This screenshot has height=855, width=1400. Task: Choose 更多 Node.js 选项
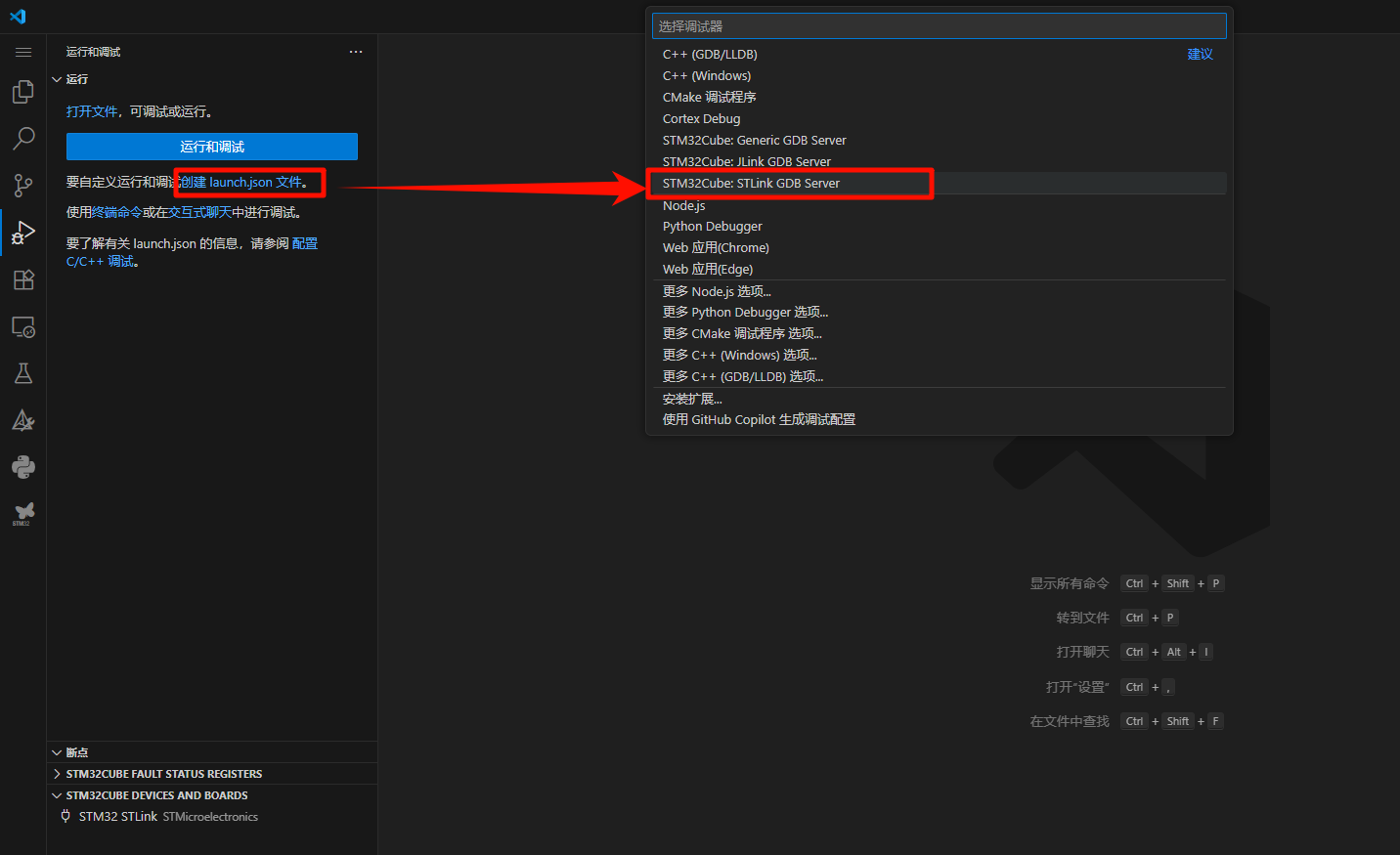coord(940,291)
